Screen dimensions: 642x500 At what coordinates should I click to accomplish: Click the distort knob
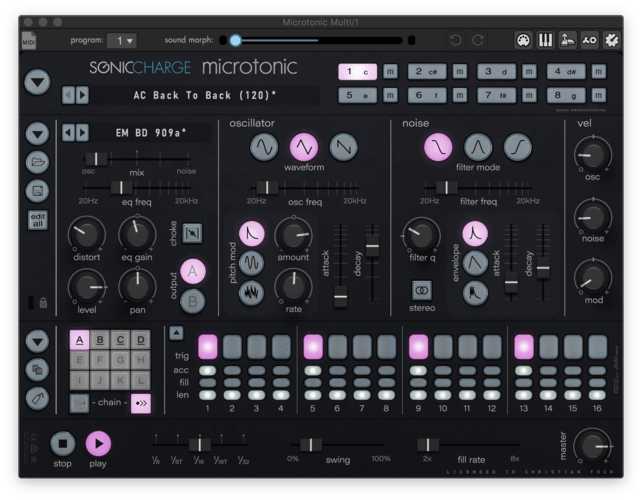[86, 234]
